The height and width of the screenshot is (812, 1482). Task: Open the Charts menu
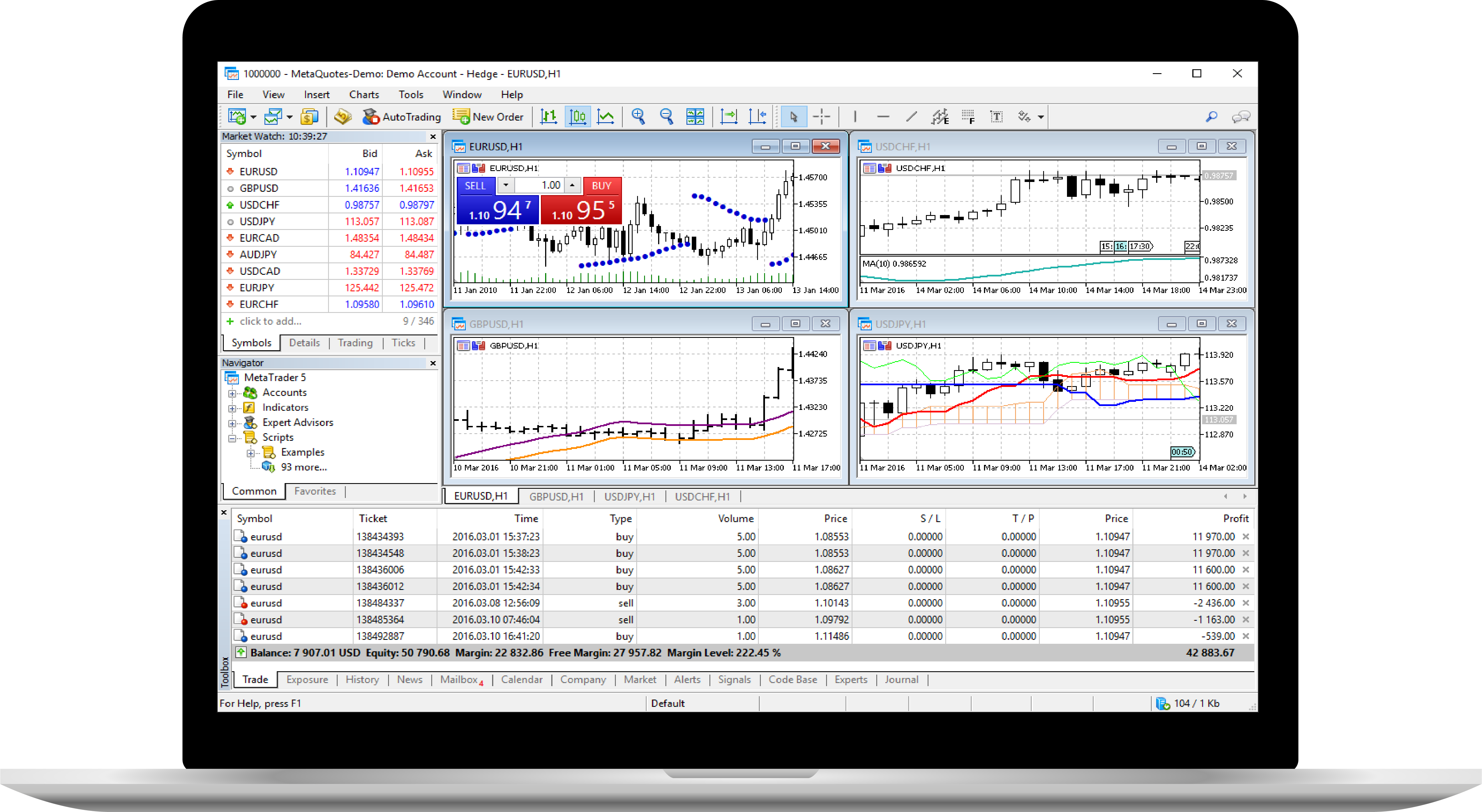point(364,94)
